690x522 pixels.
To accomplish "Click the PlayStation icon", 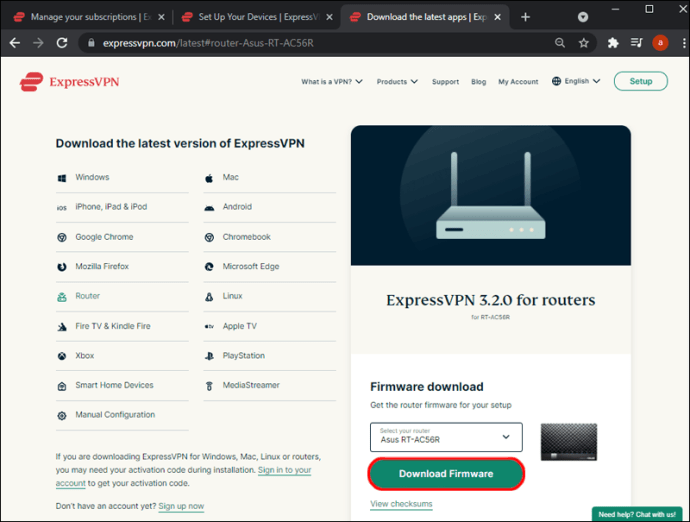I will coord(209,356).
